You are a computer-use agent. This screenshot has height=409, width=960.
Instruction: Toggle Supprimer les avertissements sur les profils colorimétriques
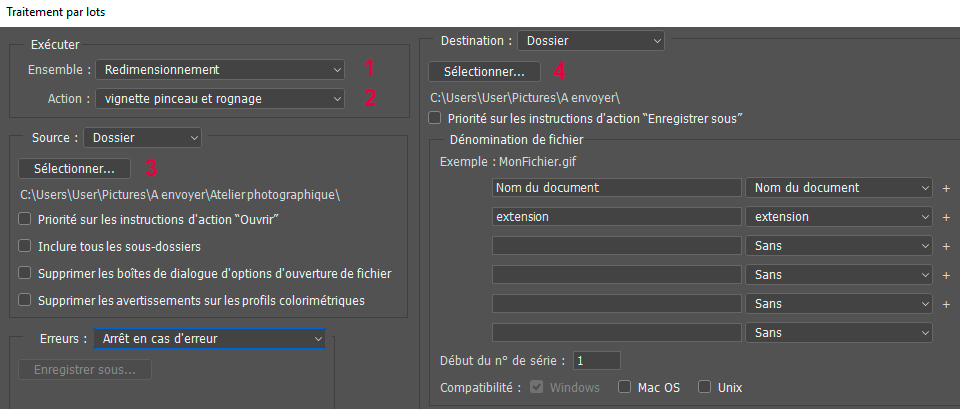click(25, 300)
